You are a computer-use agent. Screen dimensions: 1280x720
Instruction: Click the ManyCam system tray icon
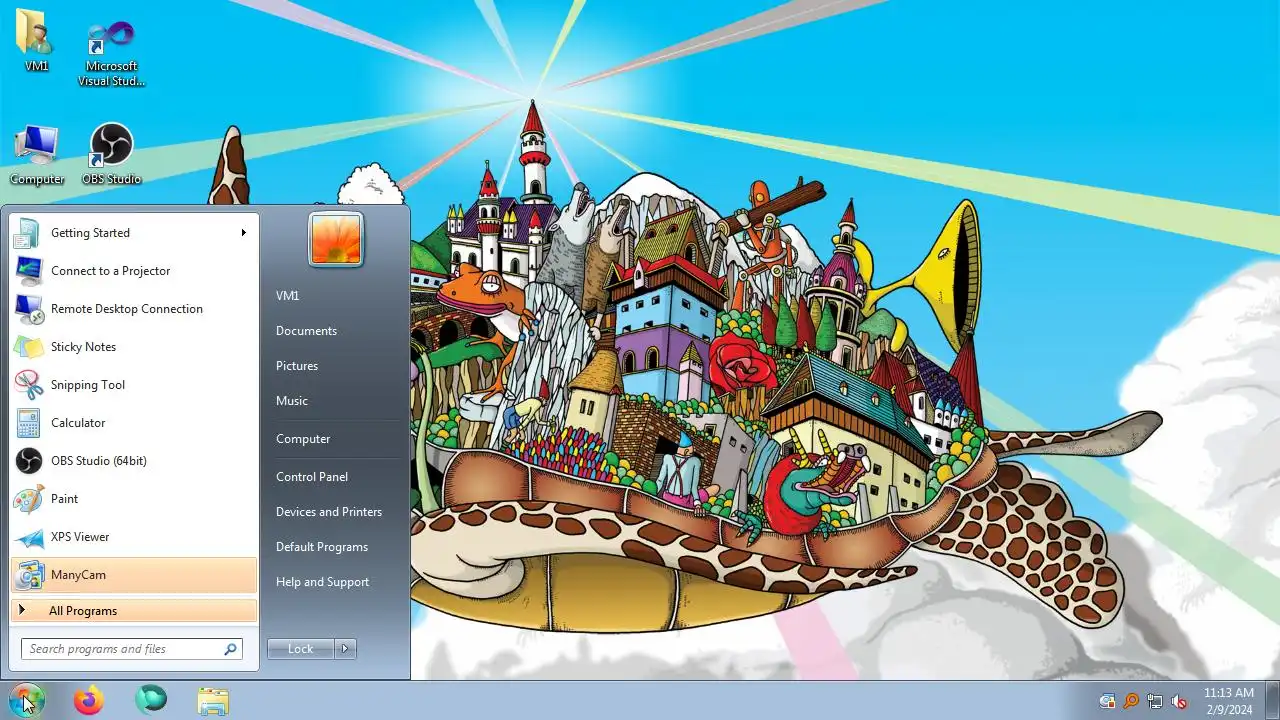[1107, 701]
